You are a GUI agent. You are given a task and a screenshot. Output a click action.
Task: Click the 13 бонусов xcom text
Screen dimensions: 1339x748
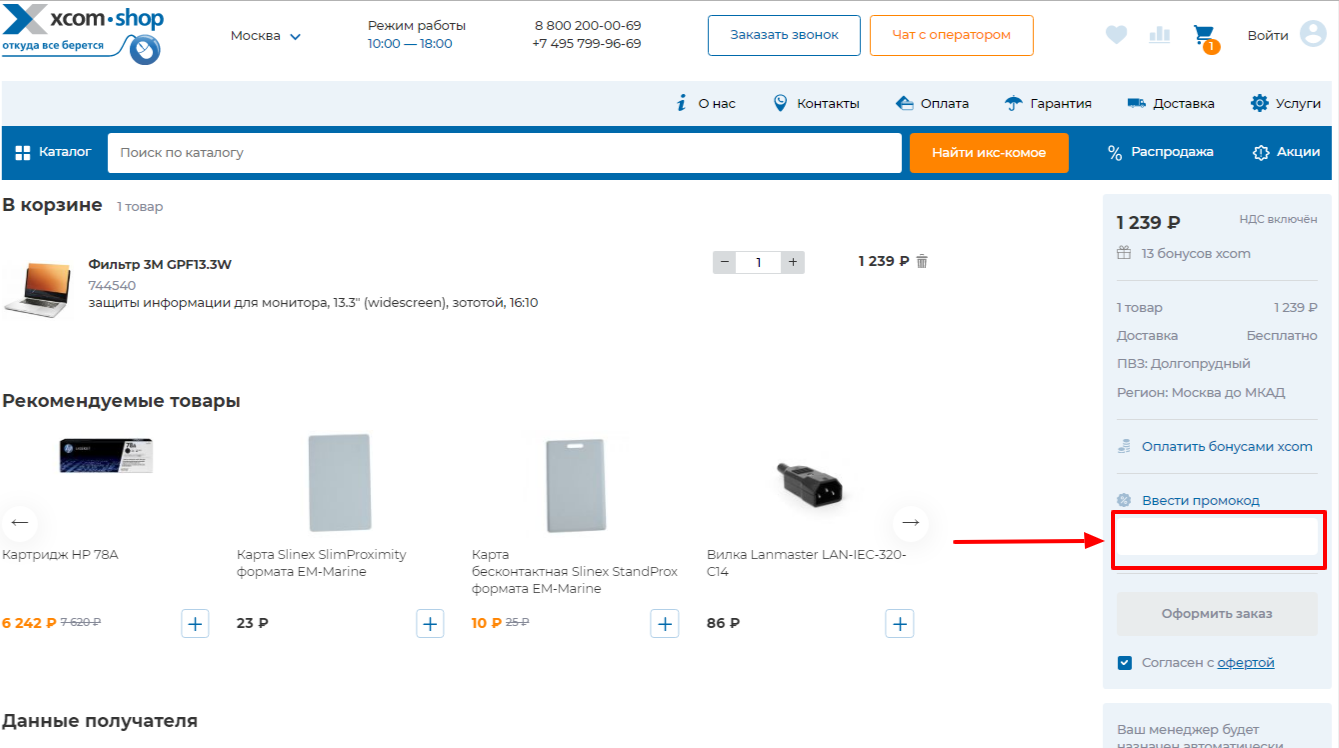point(1196,253)
